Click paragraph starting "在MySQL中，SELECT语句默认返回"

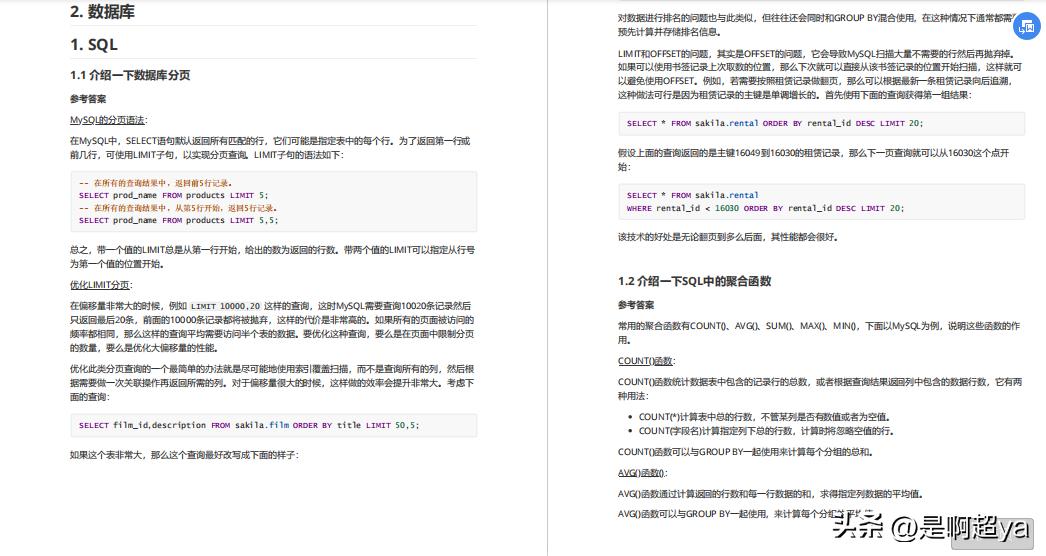tap(270, 148)
